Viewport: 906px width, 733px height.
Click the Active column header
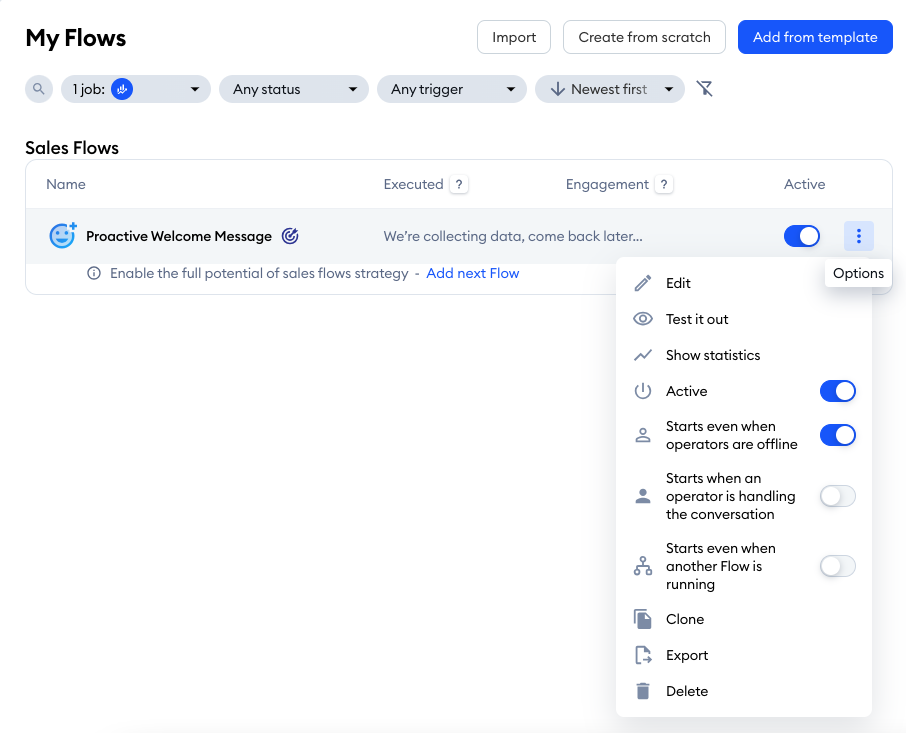(x=804, y=184)
